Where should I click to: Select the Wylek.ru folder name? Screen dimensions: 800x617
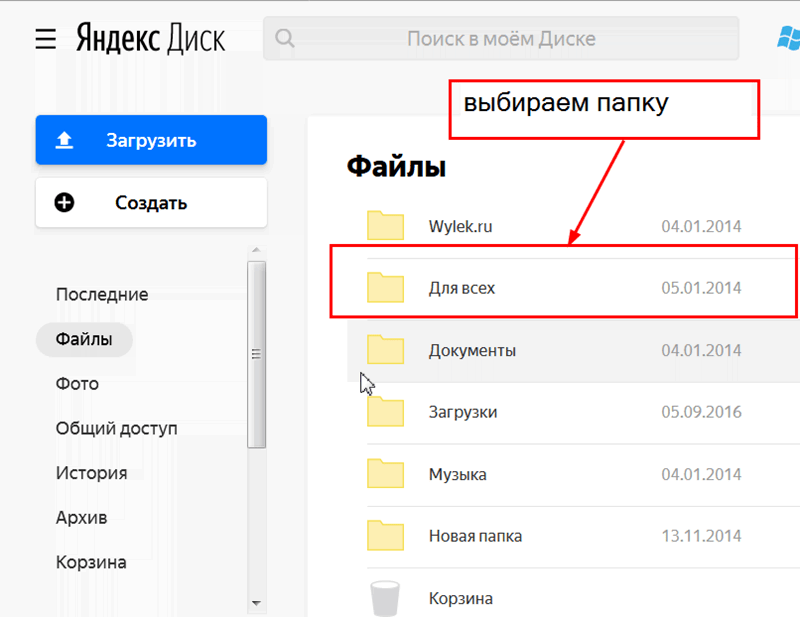(x=460, y=226)
